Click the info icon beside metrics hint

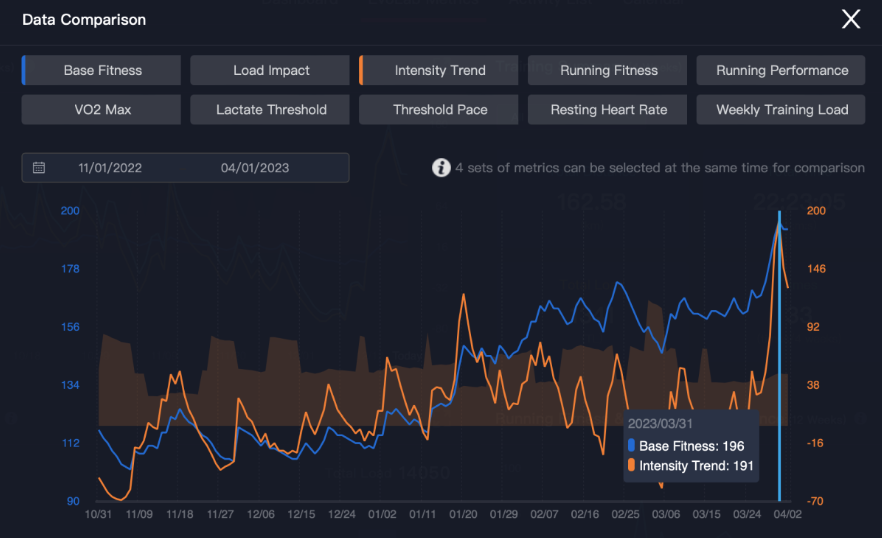pyautogui.click(x=441, y=168)
